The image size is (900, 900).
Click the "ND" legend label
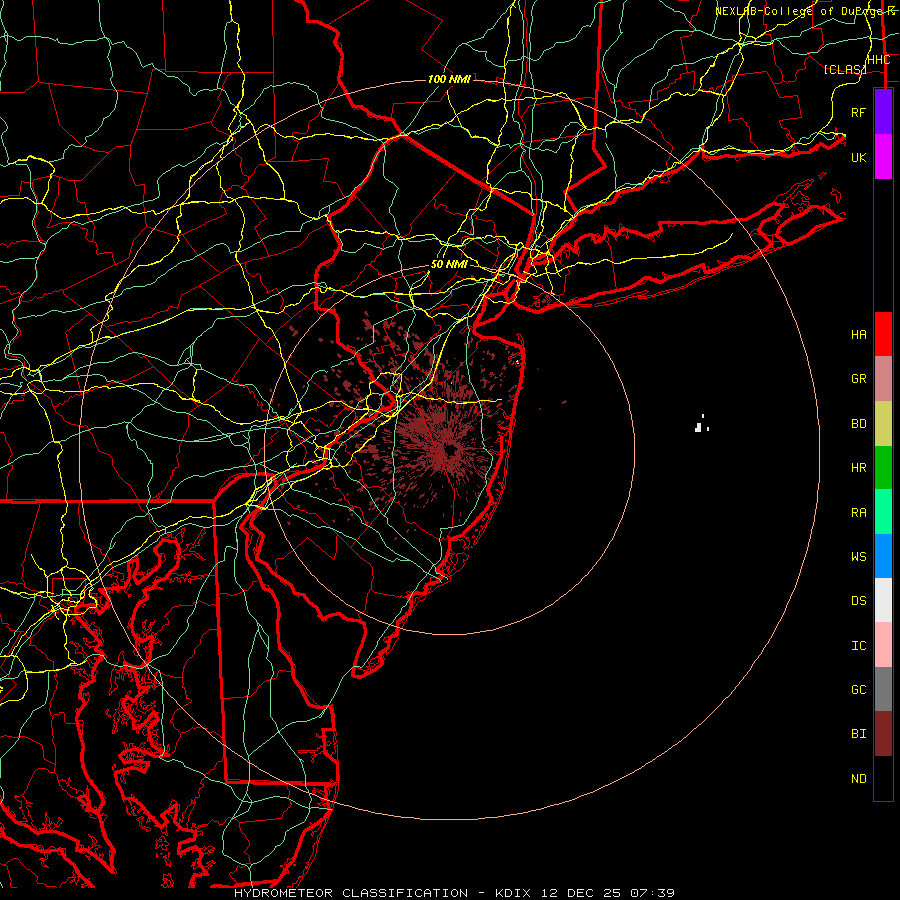point(859,779)
